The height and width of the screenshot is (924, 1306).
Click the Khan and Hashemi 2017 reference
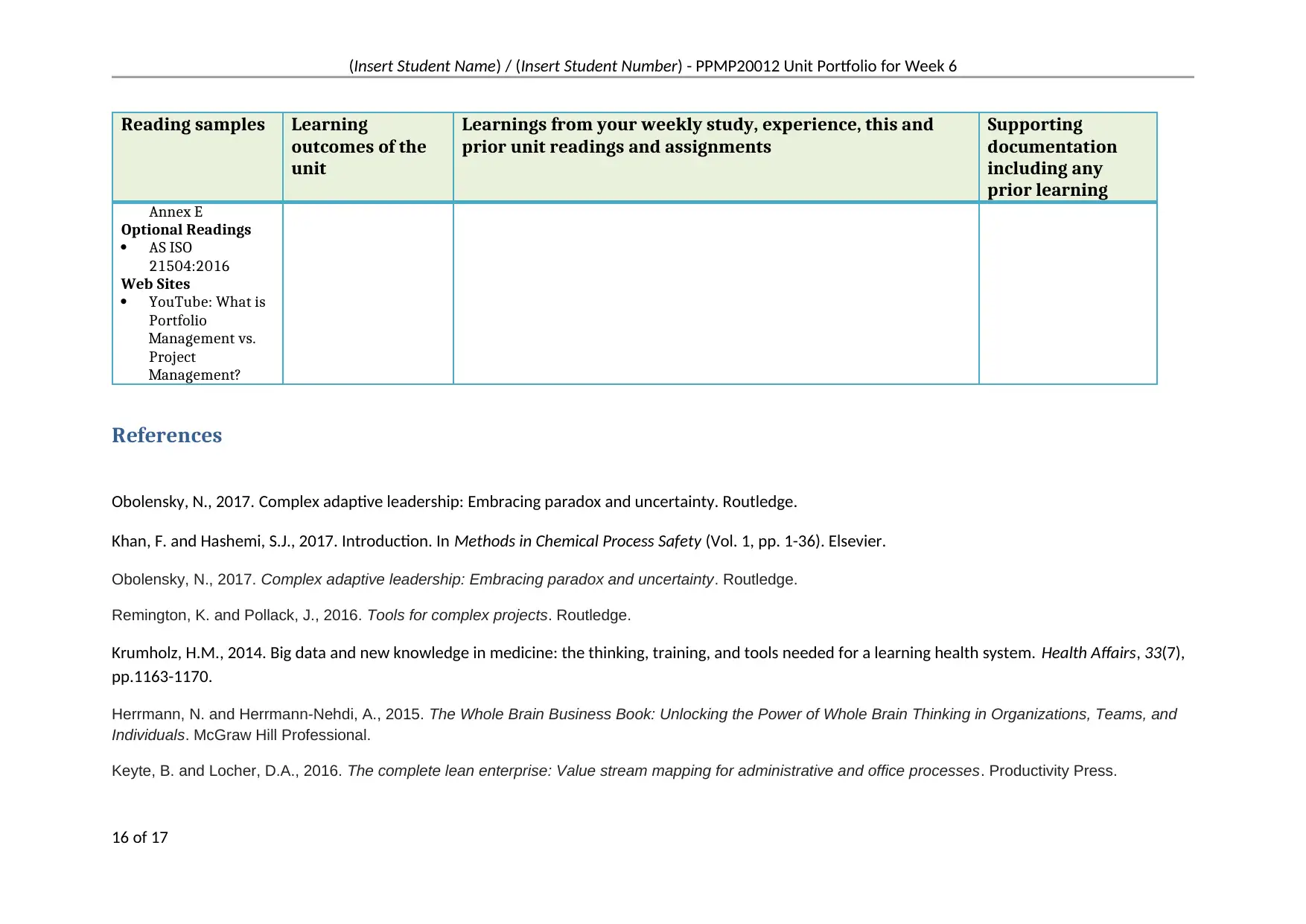[x=499, y=541]
